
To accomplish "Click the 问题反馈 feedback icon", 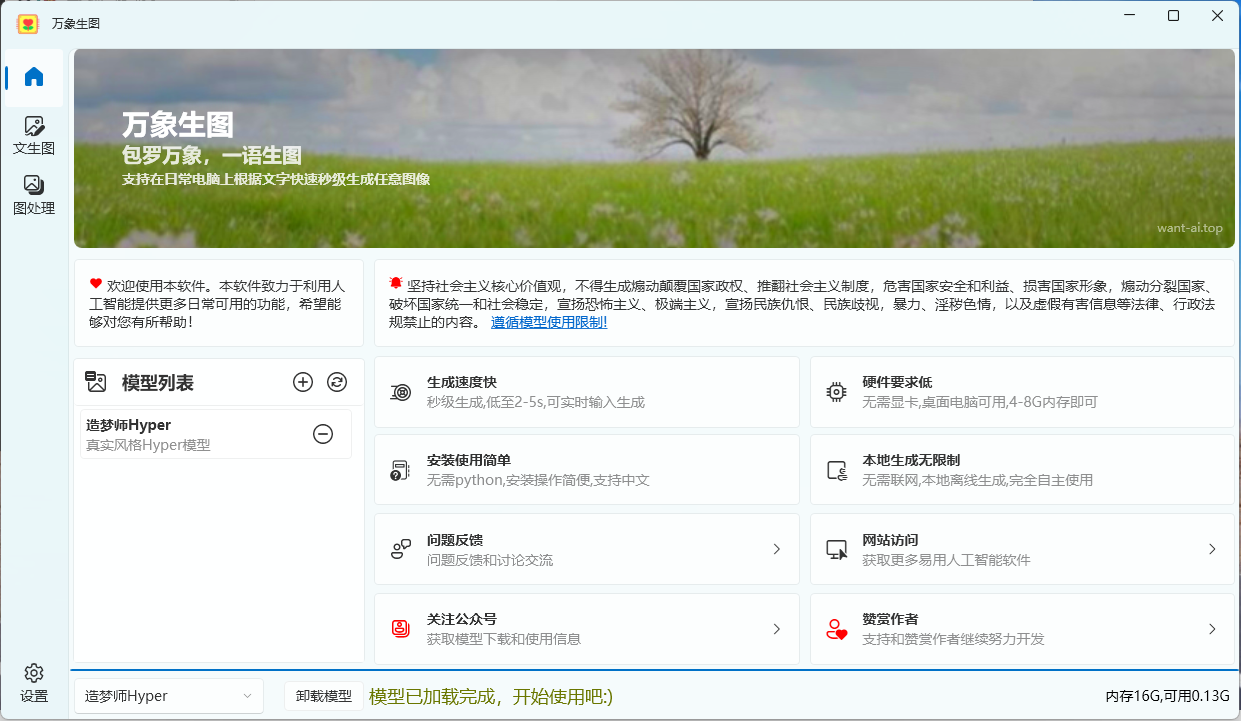I will 398,548.
